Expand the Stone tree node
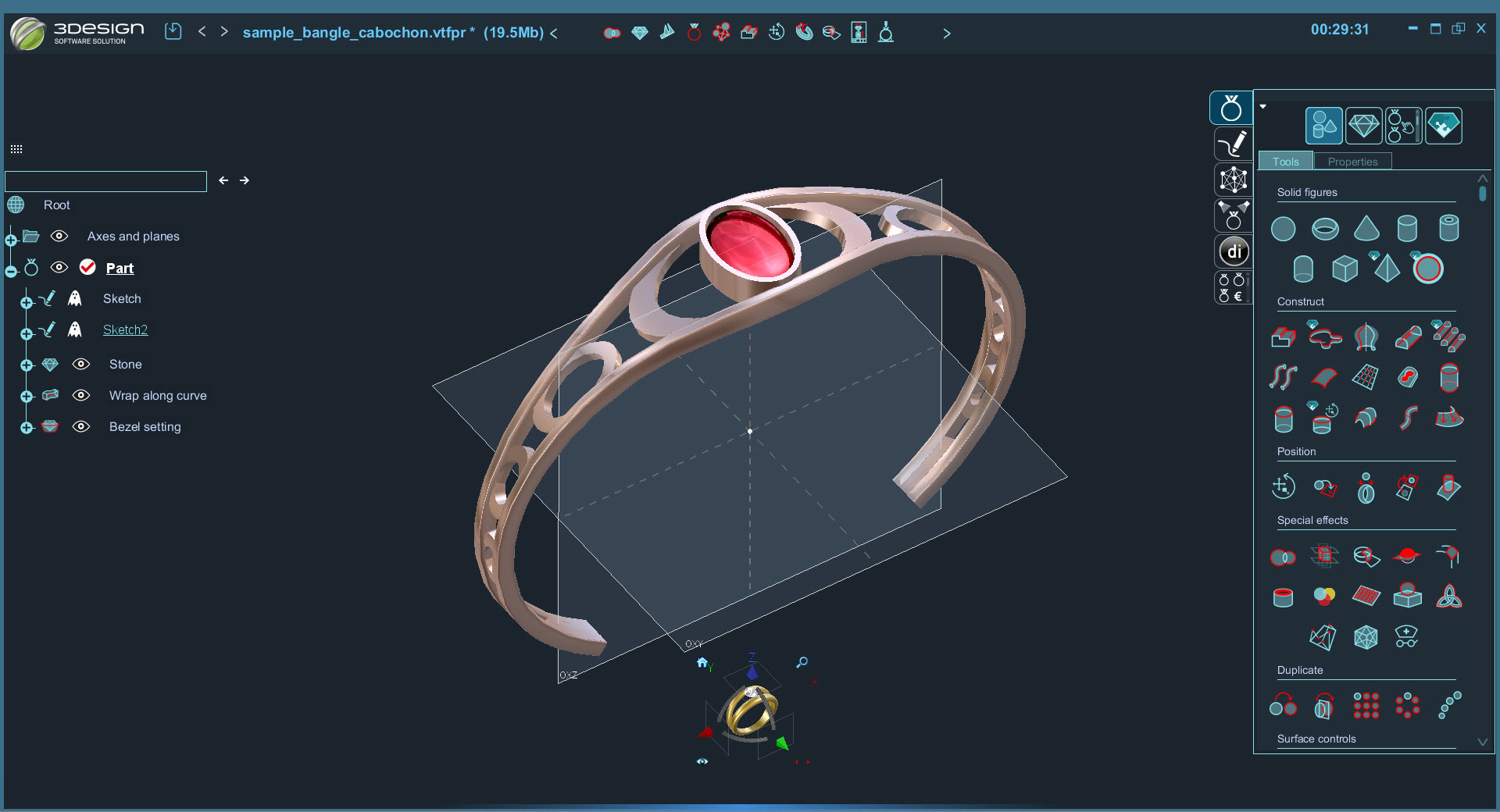This screenshot has width=1500, height=812. [27, 365]
